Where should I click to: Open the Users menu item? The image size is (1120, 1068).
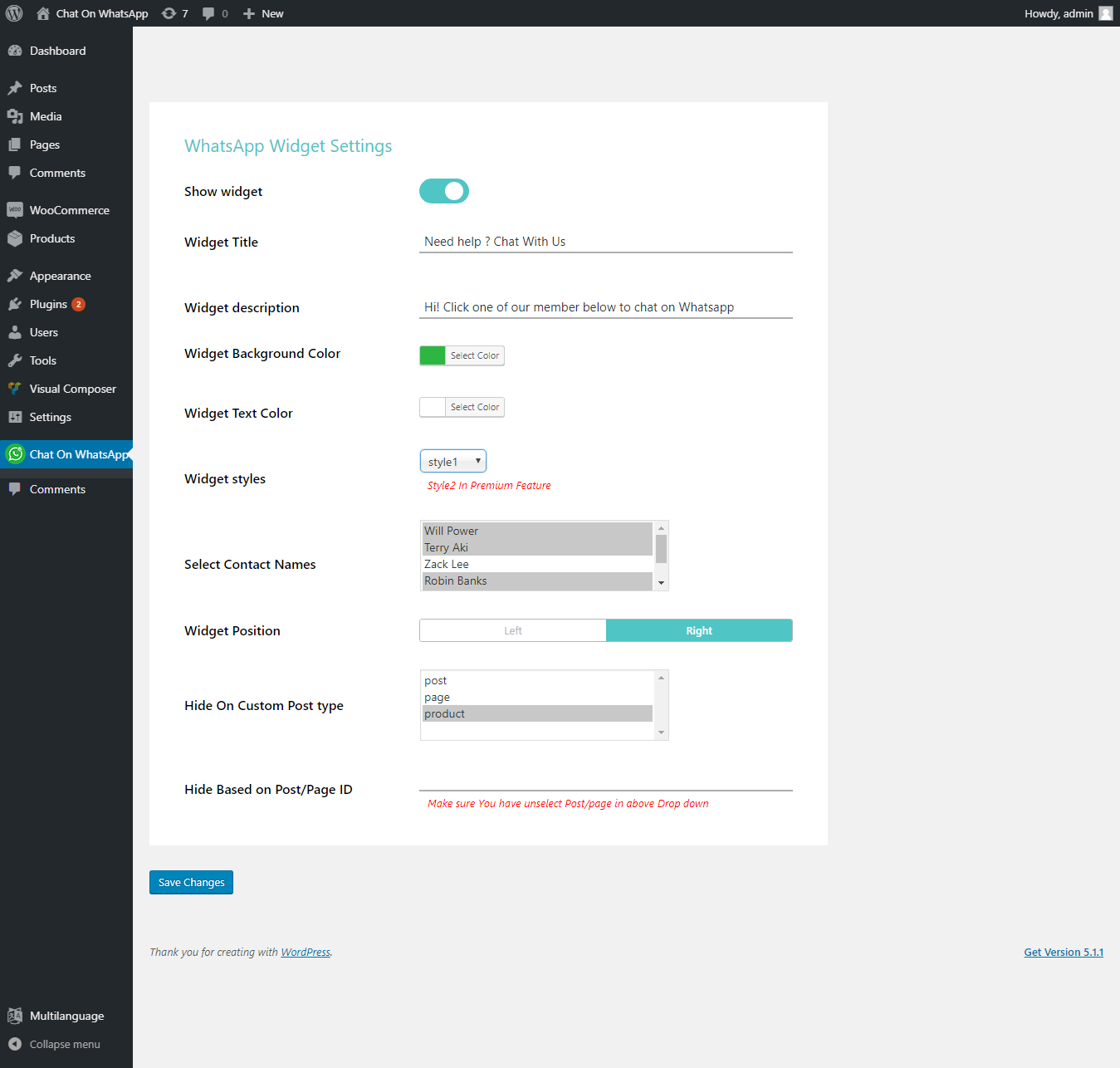66,332
